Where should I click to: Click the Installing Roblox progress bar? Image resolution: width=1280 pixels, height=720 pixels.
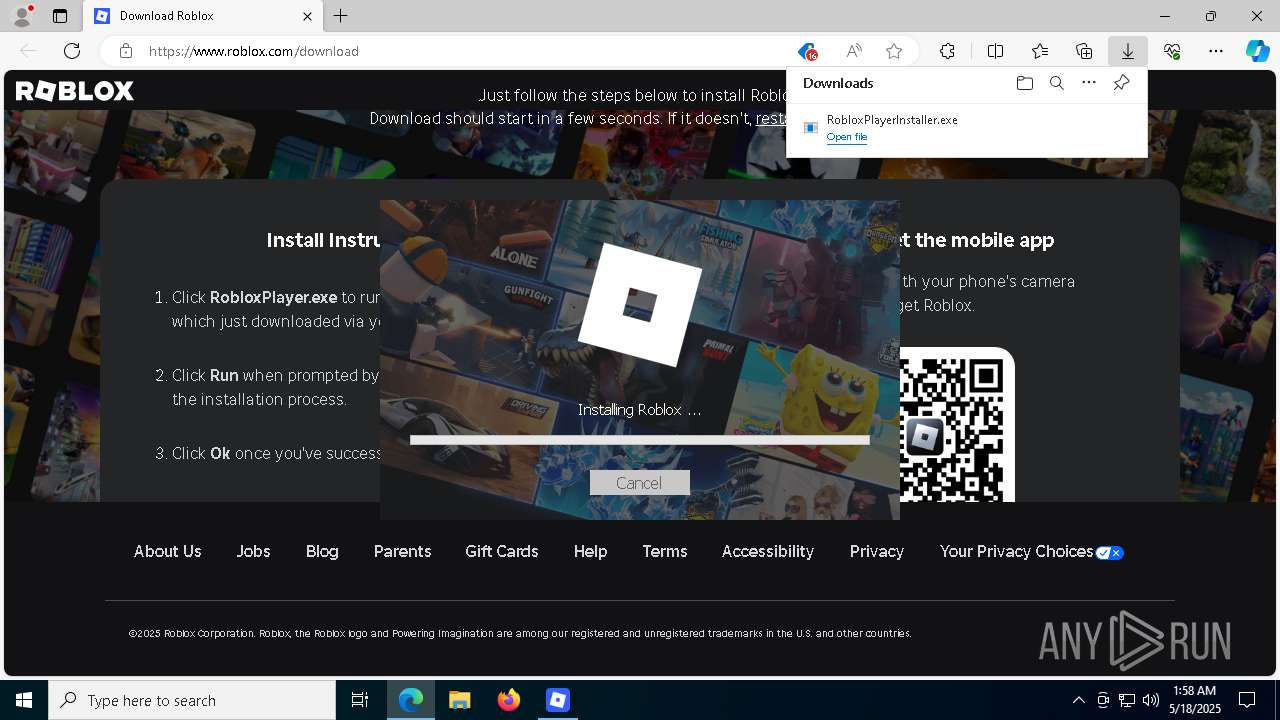(x=640, y=440)
